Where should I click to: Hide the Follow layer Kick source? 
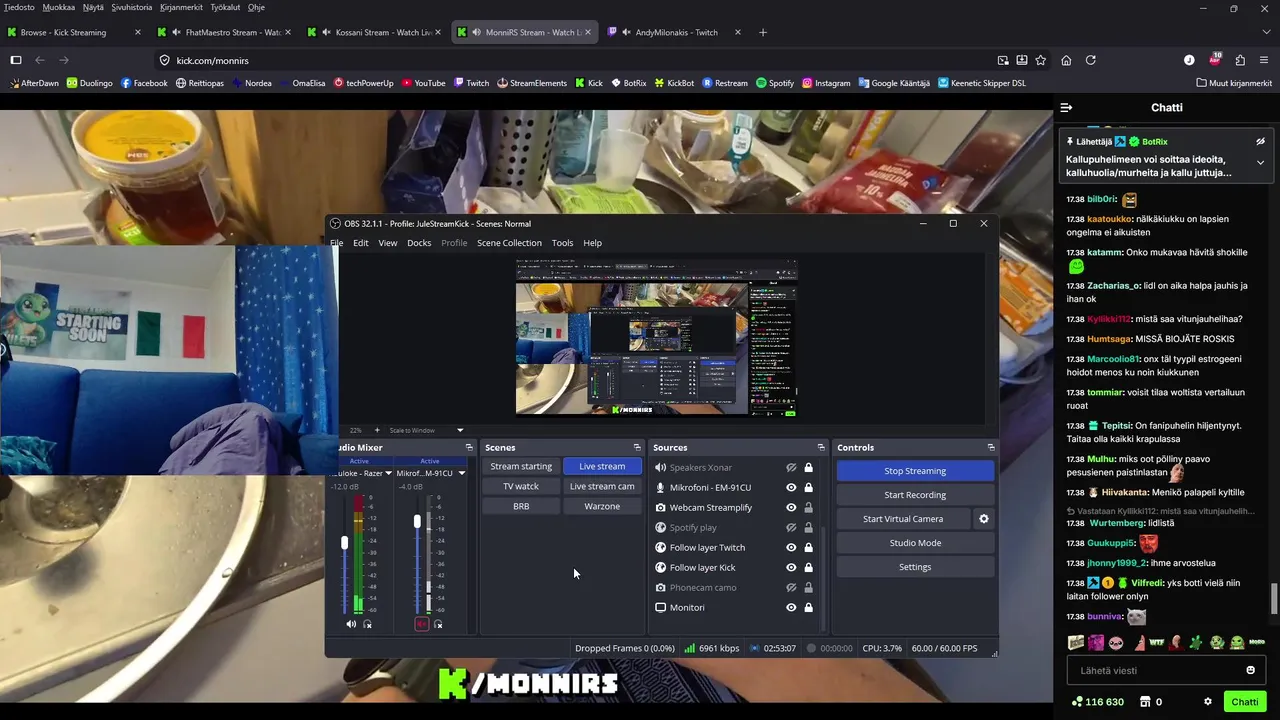[791, 568]
